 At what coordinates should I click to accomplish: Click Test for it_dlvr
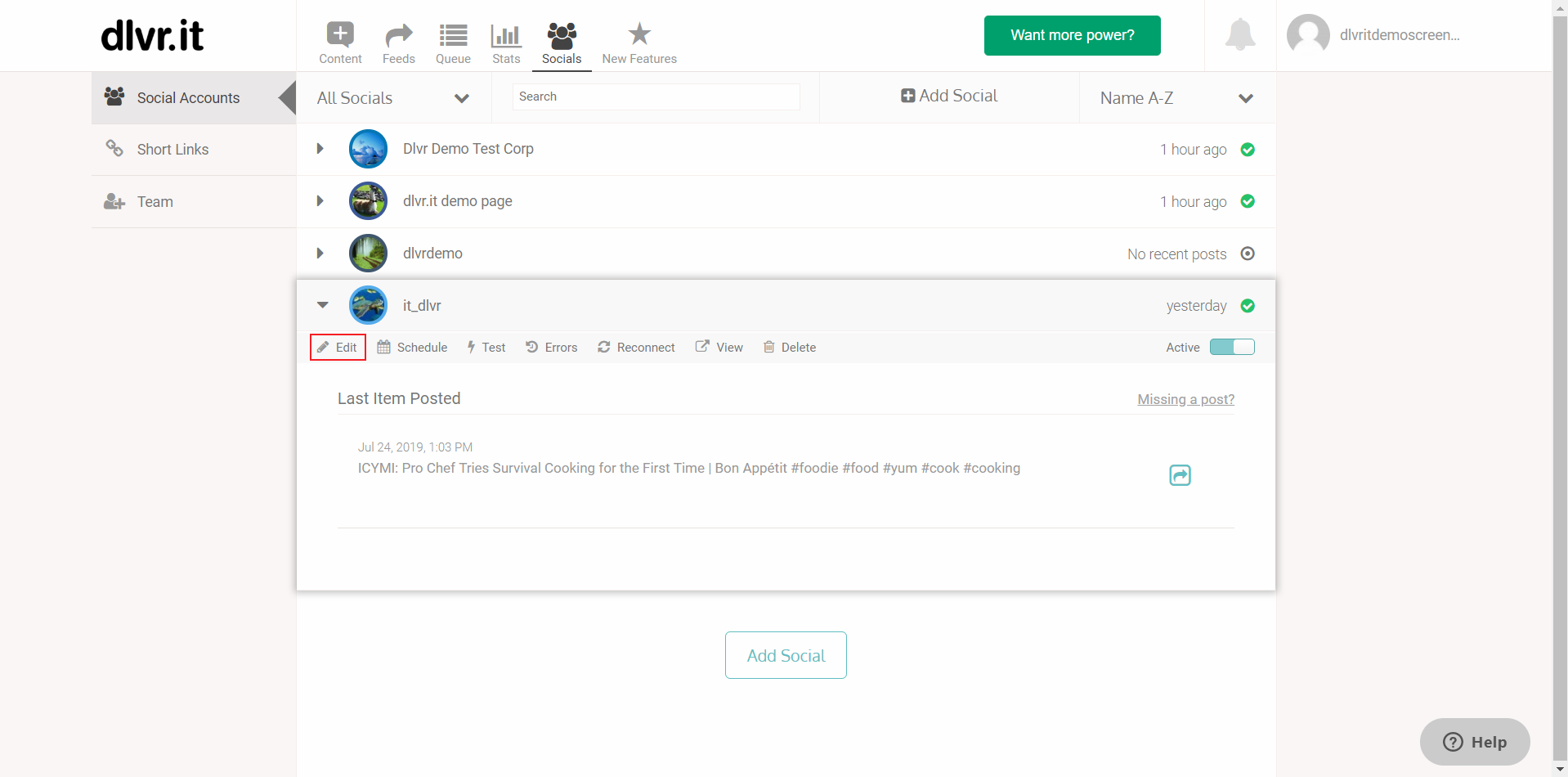coord(486,348)
